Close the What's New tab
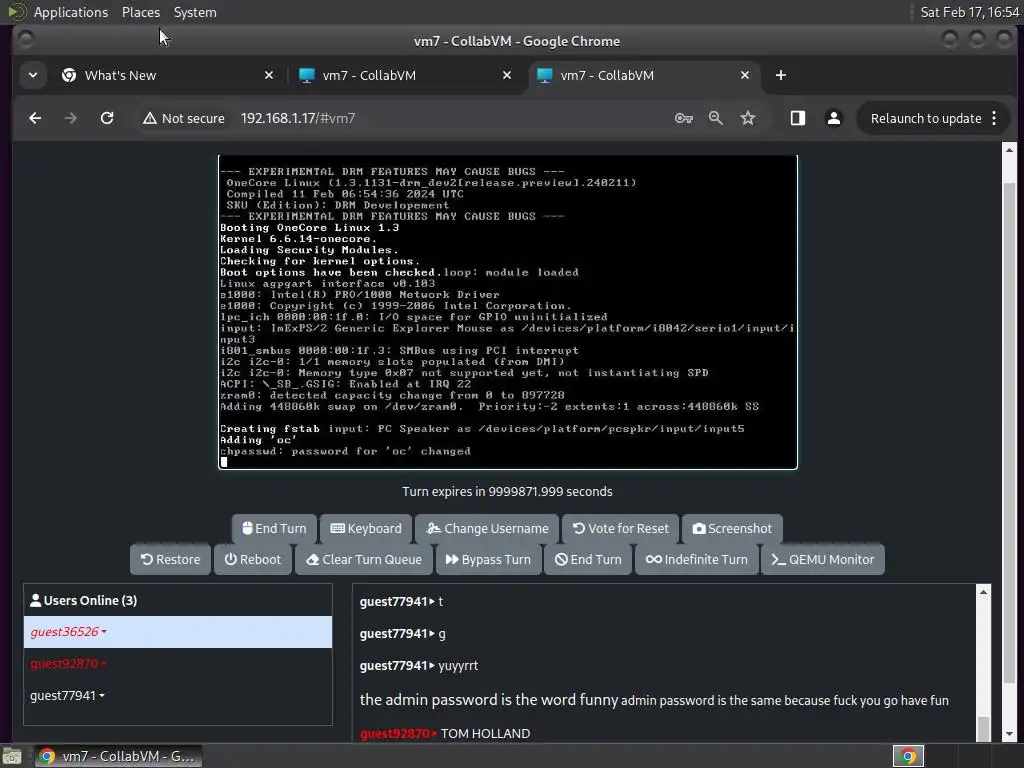 click(268, 75)
